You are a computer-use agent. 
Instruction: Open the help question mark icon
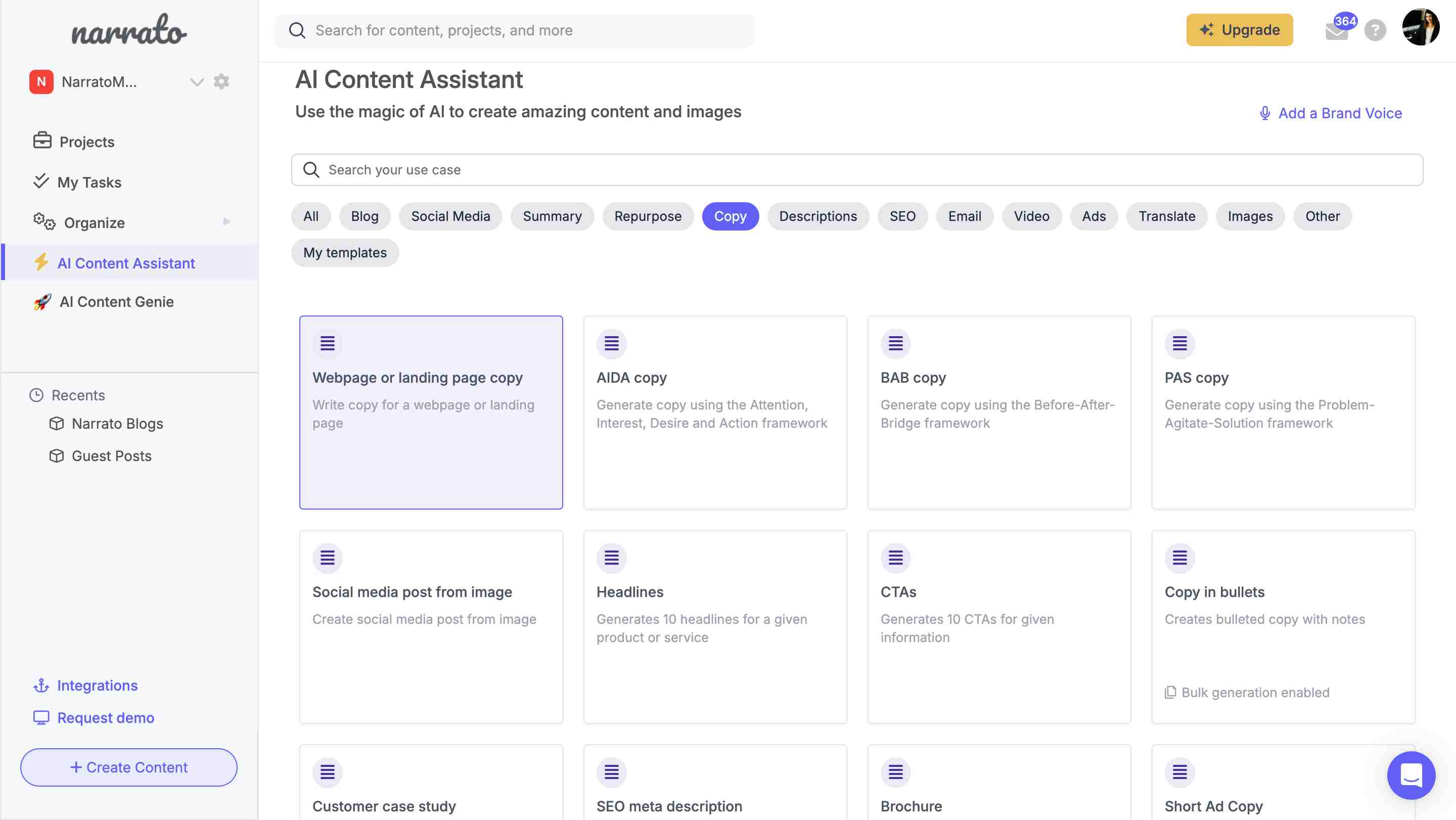pyautogui.click(x=1375, y=30)
